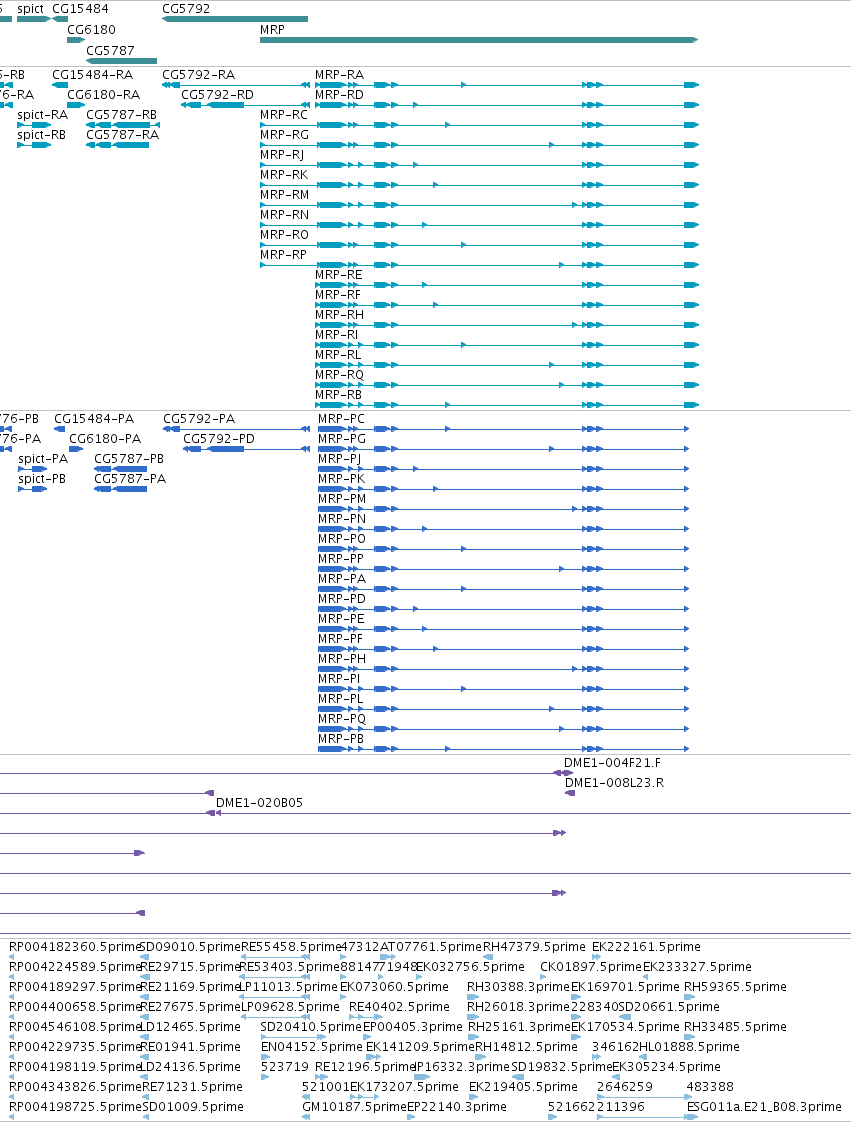Click EST RH33485.5prime
The image size is (851, 1122).
735,1028
